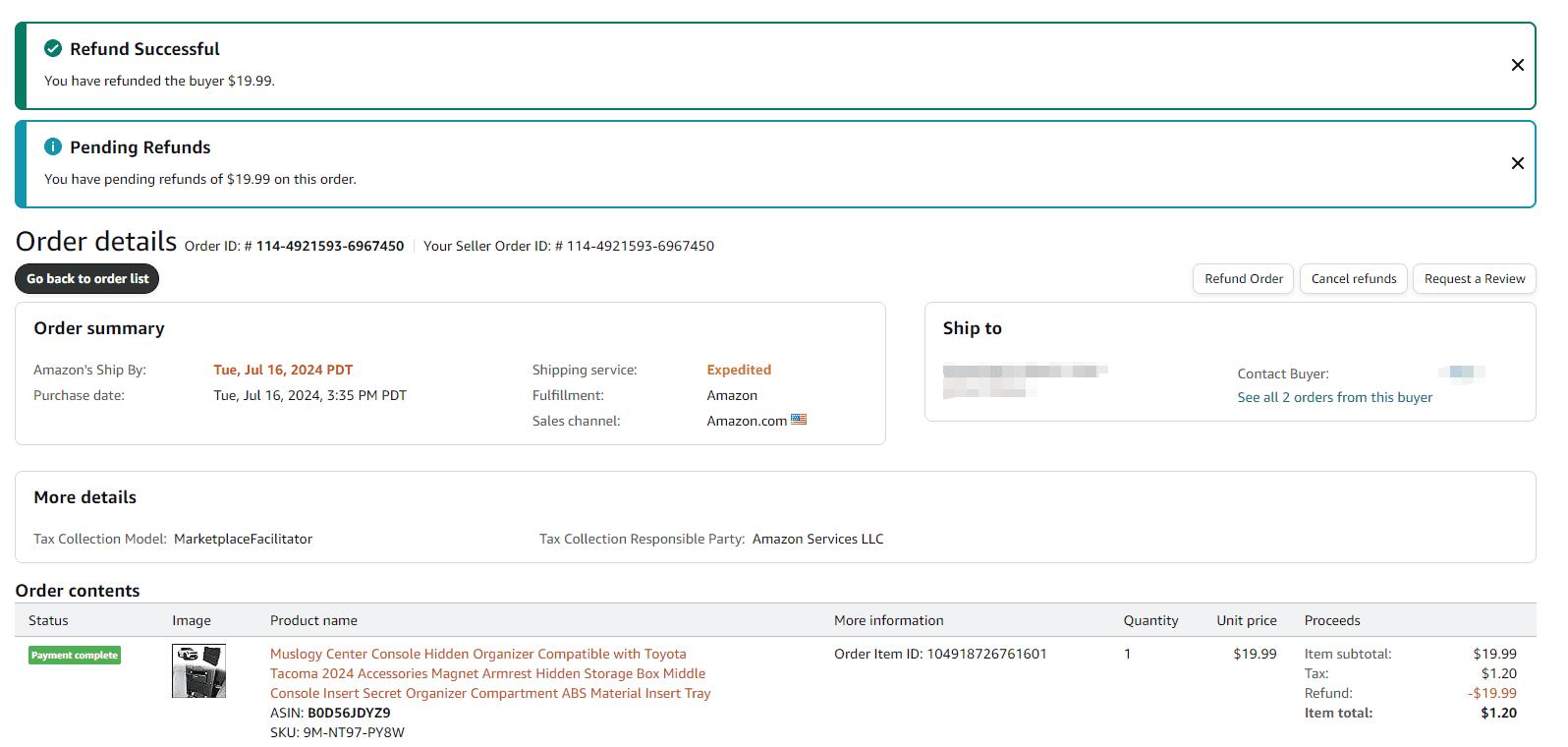Image resolution: width=1568 pixels, height=747 pixels.
Task: Click the Cancel refunds button
Action: tap(1353, 279)
